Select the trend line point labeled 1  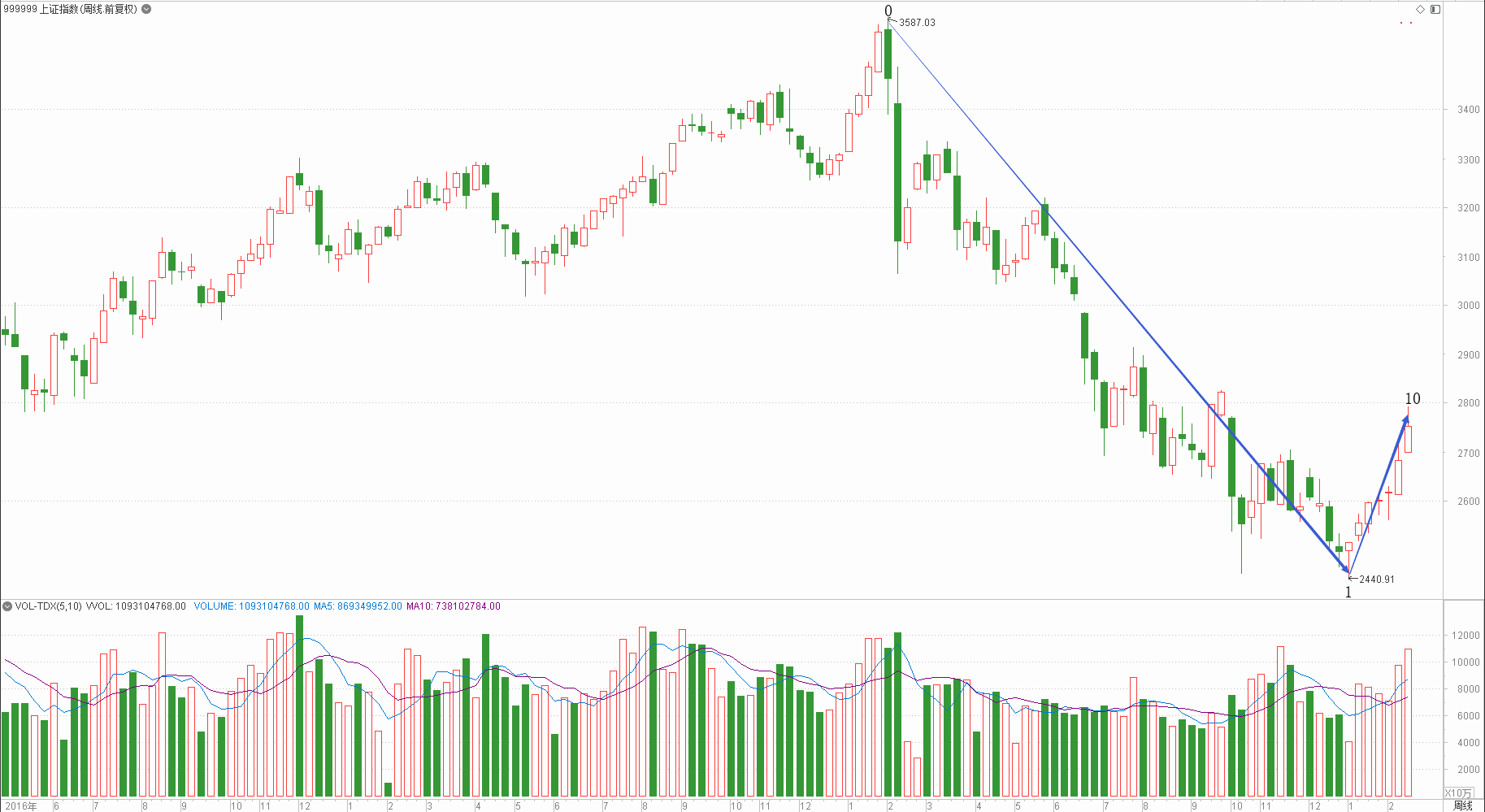1348,593
